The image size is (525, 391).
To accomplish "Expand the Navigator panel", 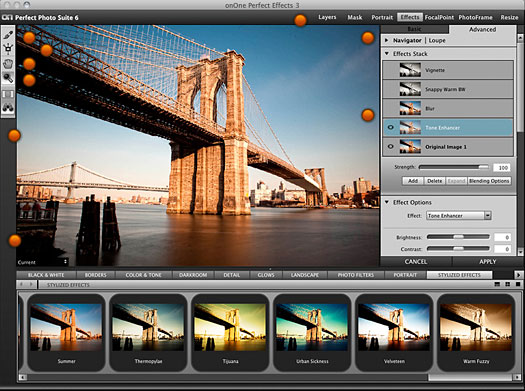I will pyautogui.click(x=387, y=40).
